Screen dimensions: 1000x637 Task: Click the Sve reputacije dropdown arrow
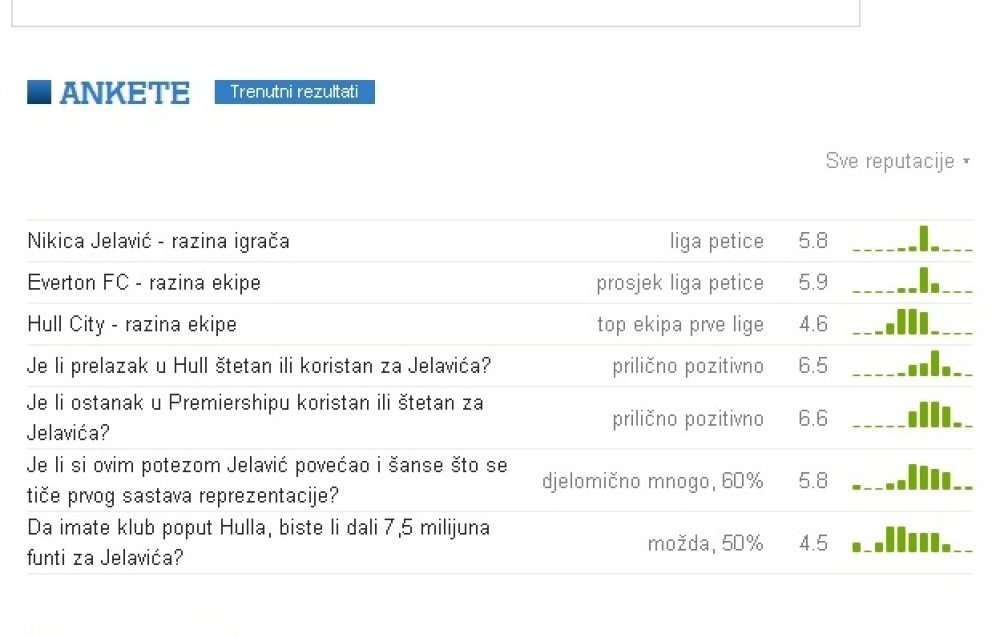(967, 161)
